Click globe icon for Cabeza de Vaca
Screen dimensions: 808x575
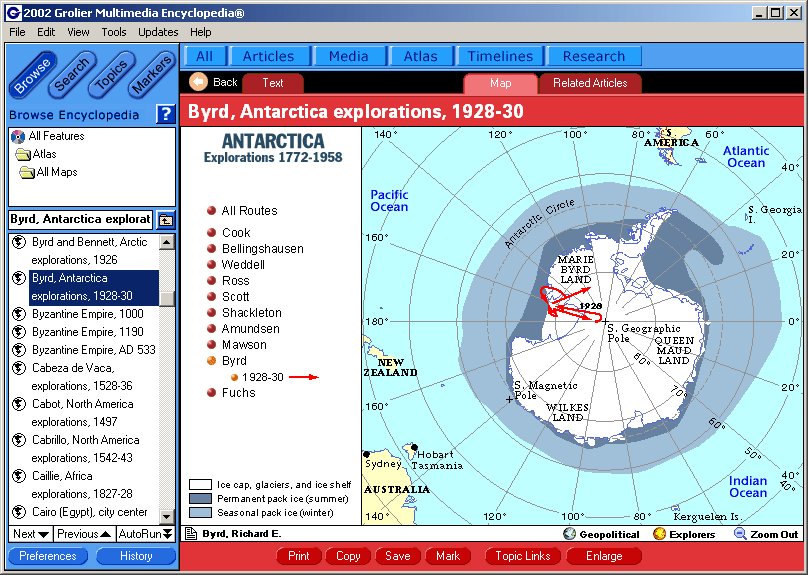19,368
